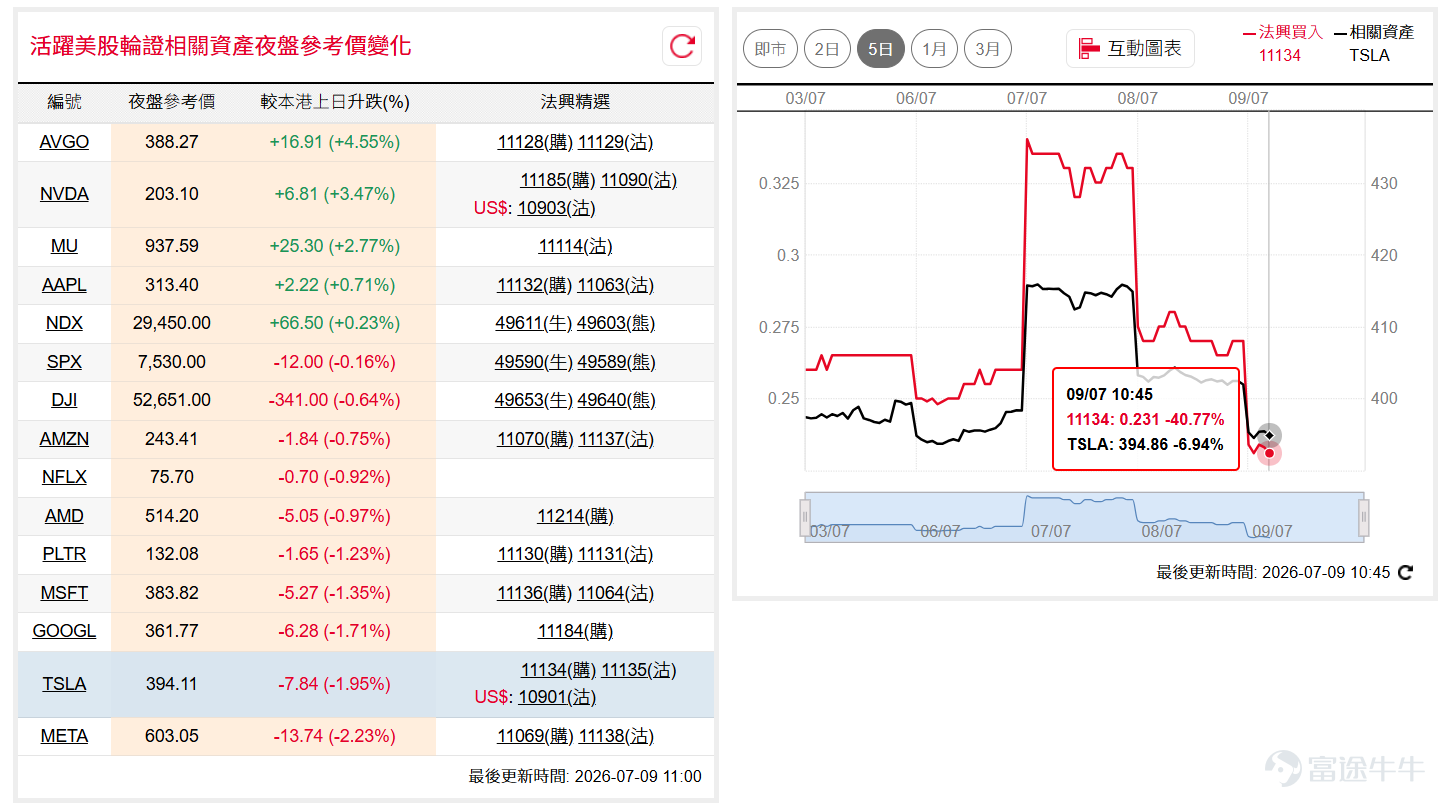Open warrant 11063 put for AAPL
The width and height of the screenshot is (1445, 805).
pyautogui.click(x=616, y=285)
